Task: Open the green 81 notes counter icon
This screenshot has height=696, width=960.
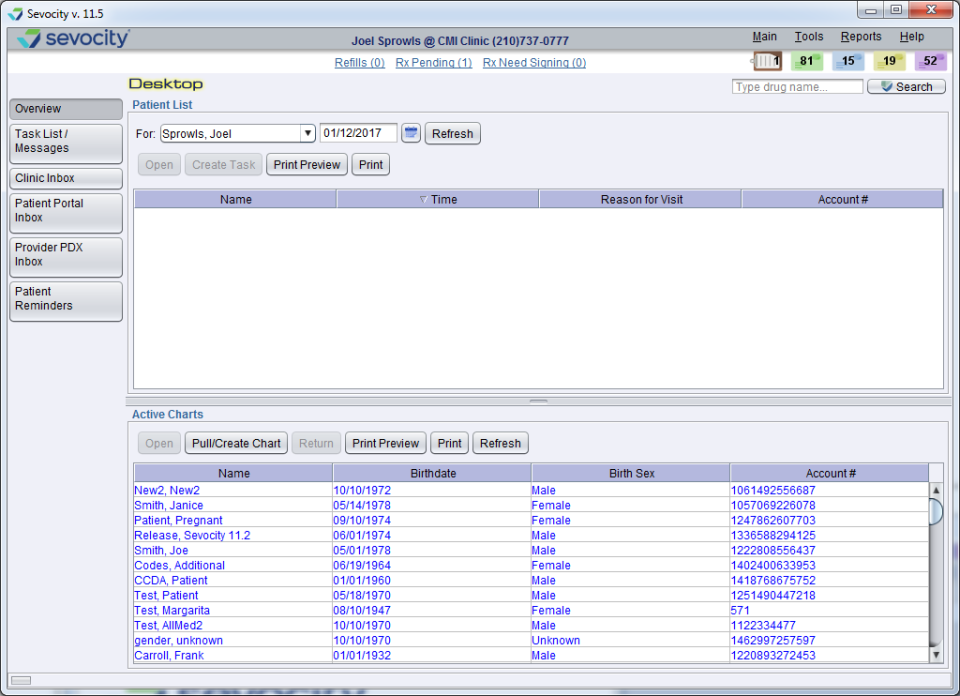Action: 807,61
